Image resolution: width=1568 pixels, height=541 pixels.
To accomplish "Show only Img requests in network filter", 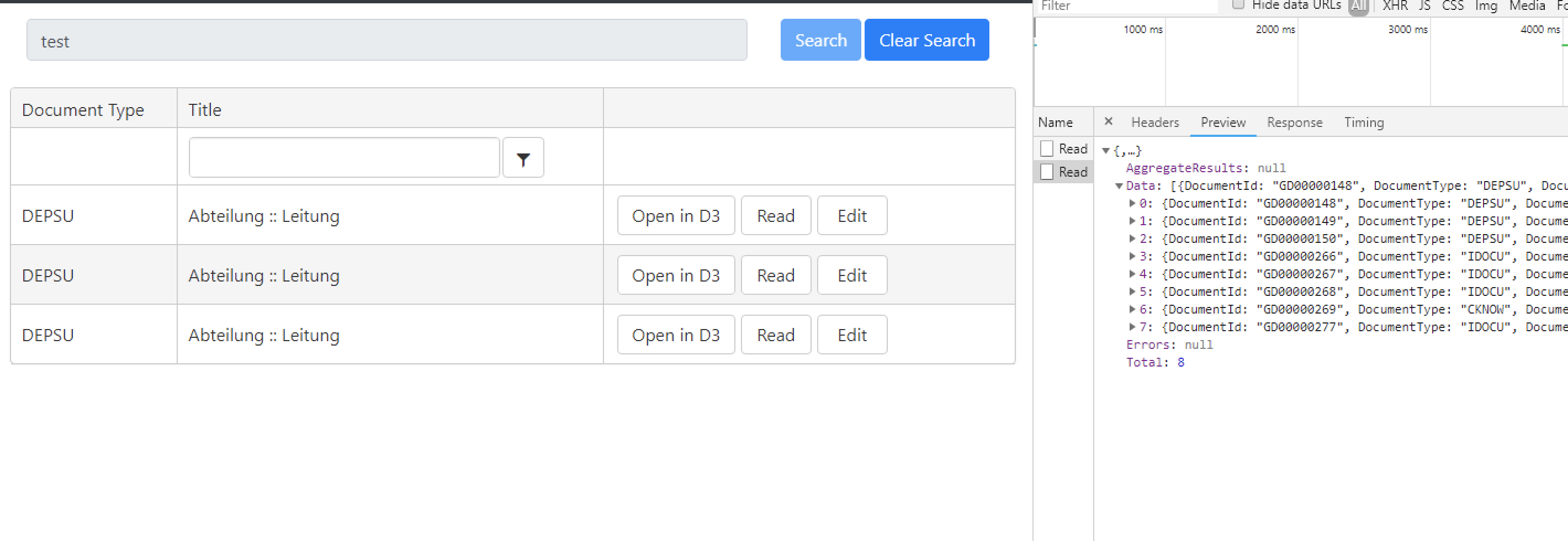I will click(x=1486, y=6).
